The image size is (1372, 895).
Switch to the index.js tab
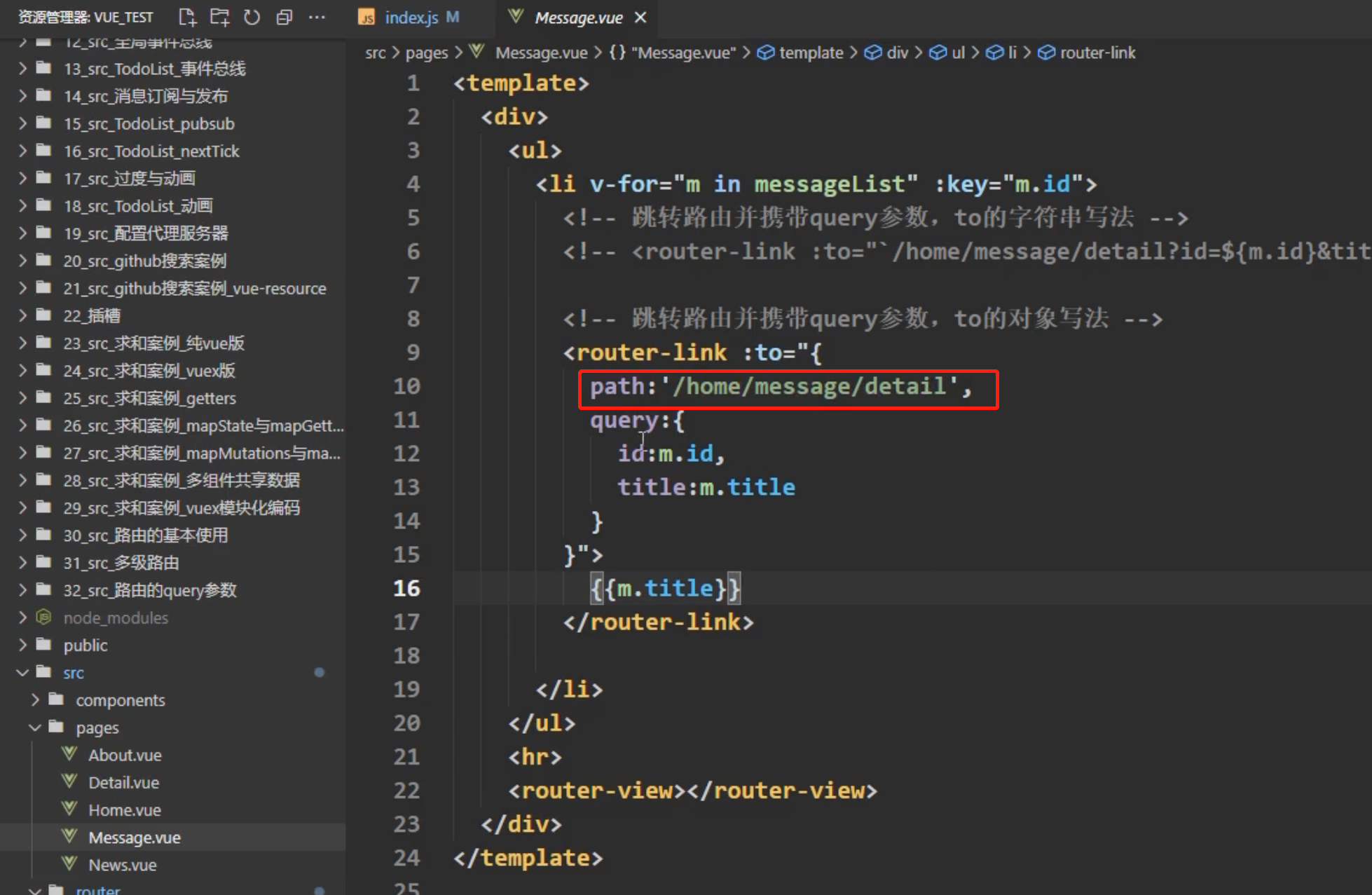pos(411,18)
